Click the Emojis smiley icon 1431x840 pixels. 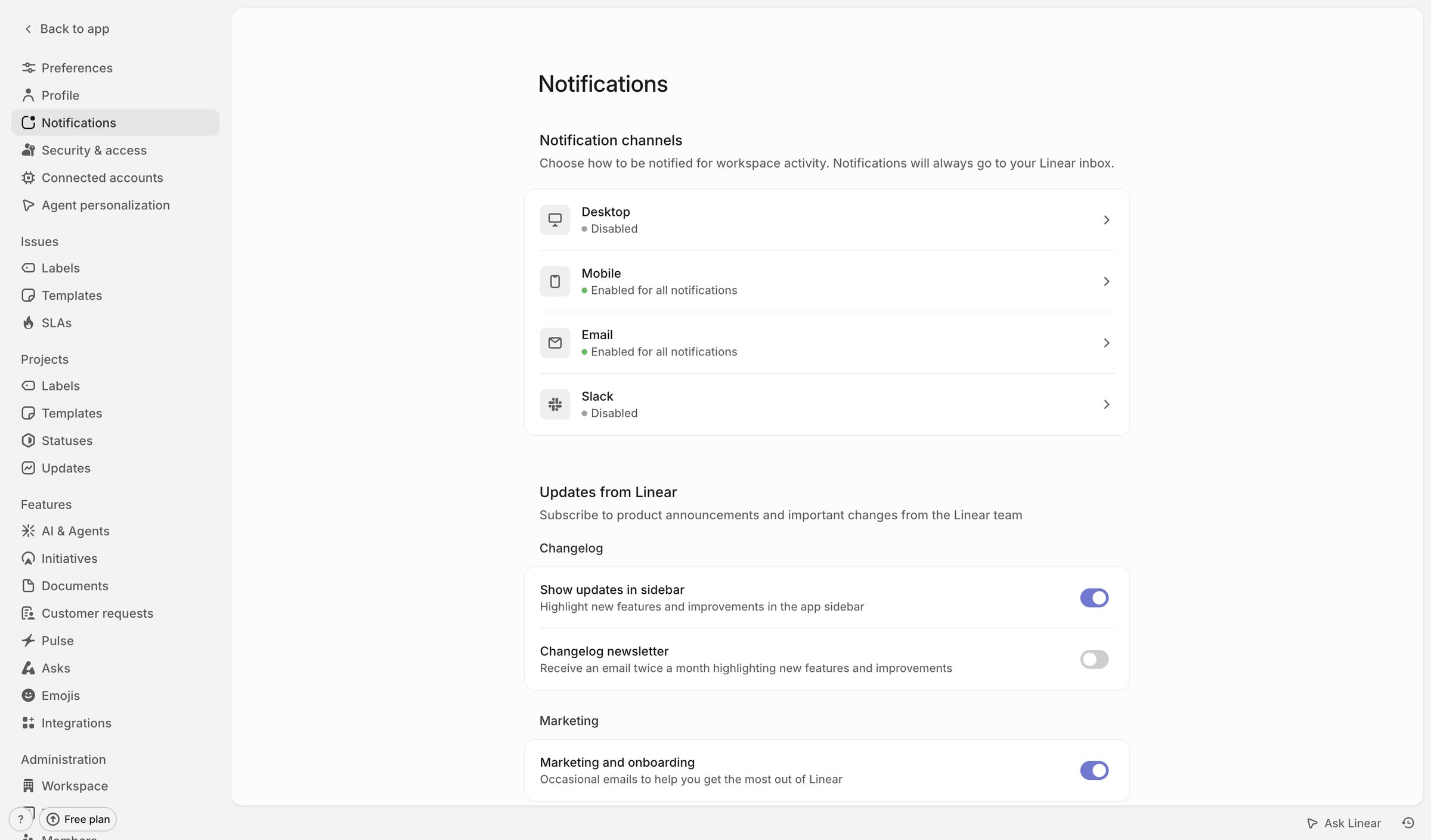[x=28, y=696]
